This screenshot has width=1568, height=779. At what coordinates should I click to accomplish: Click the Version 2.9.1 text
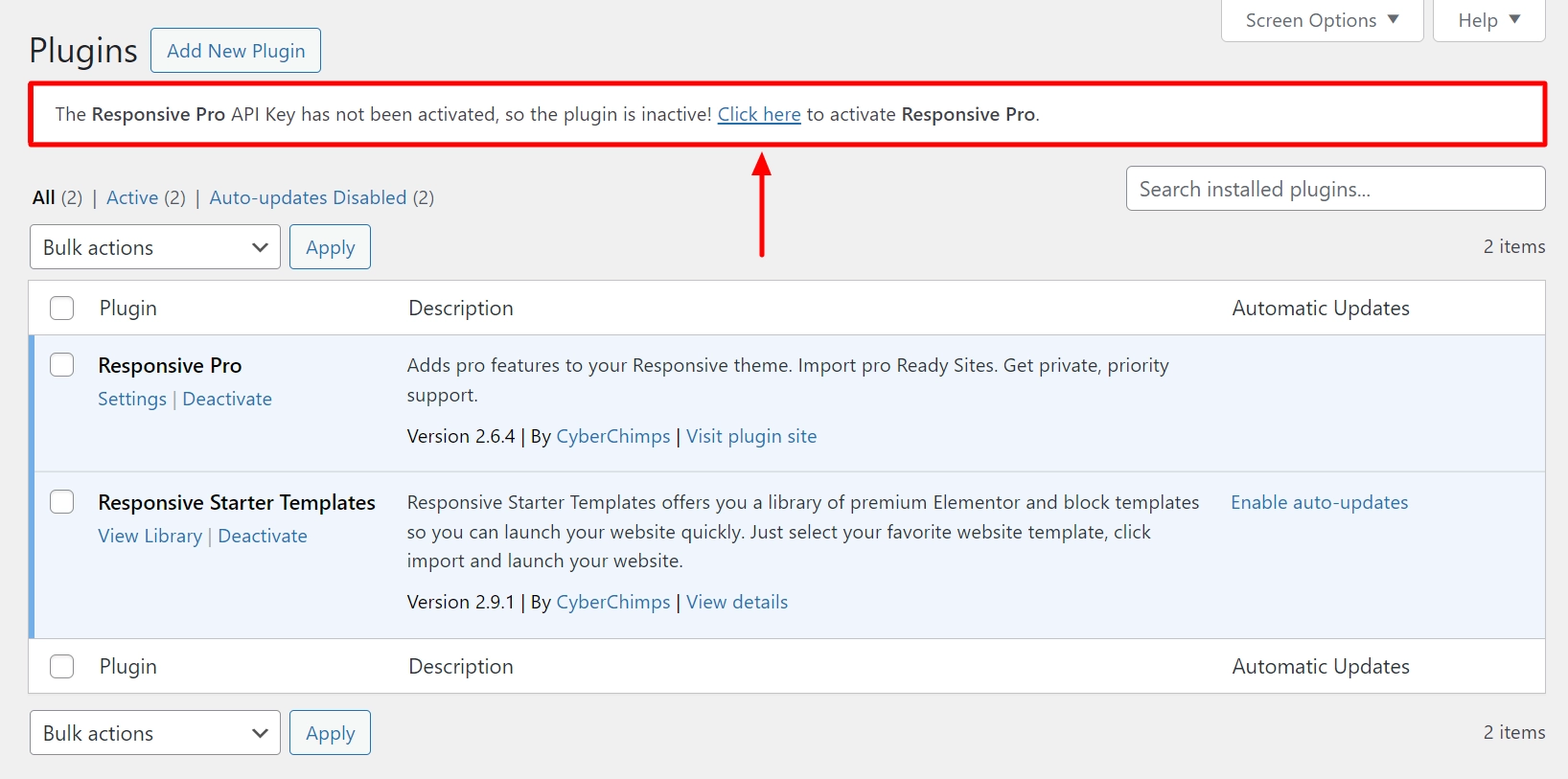pyautogui.click(x=461, y=602)
